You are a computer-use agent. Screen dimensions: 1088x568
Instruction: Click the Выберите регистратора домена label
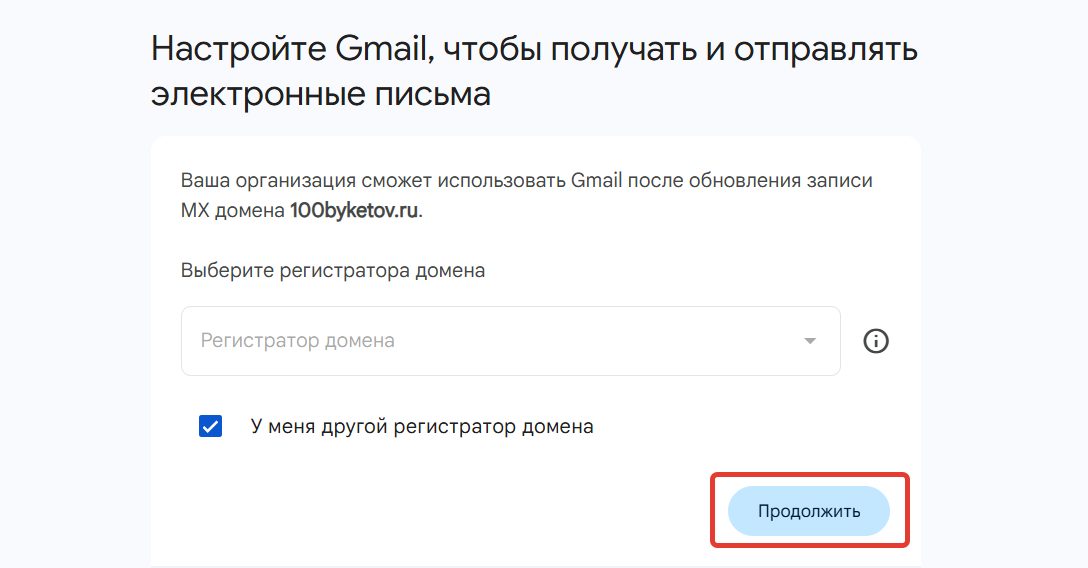pyautogui.click(x=333, y=270)
